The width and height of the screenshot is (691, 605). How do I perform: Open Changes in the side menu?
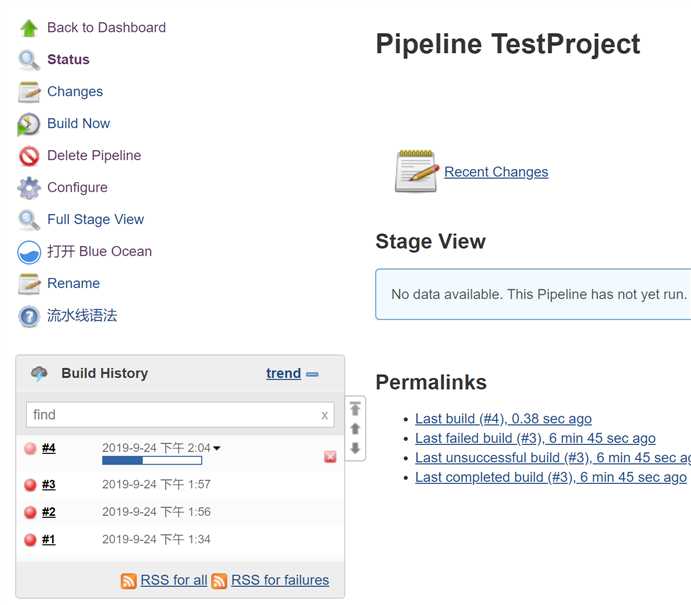click(x=75, y=91)
